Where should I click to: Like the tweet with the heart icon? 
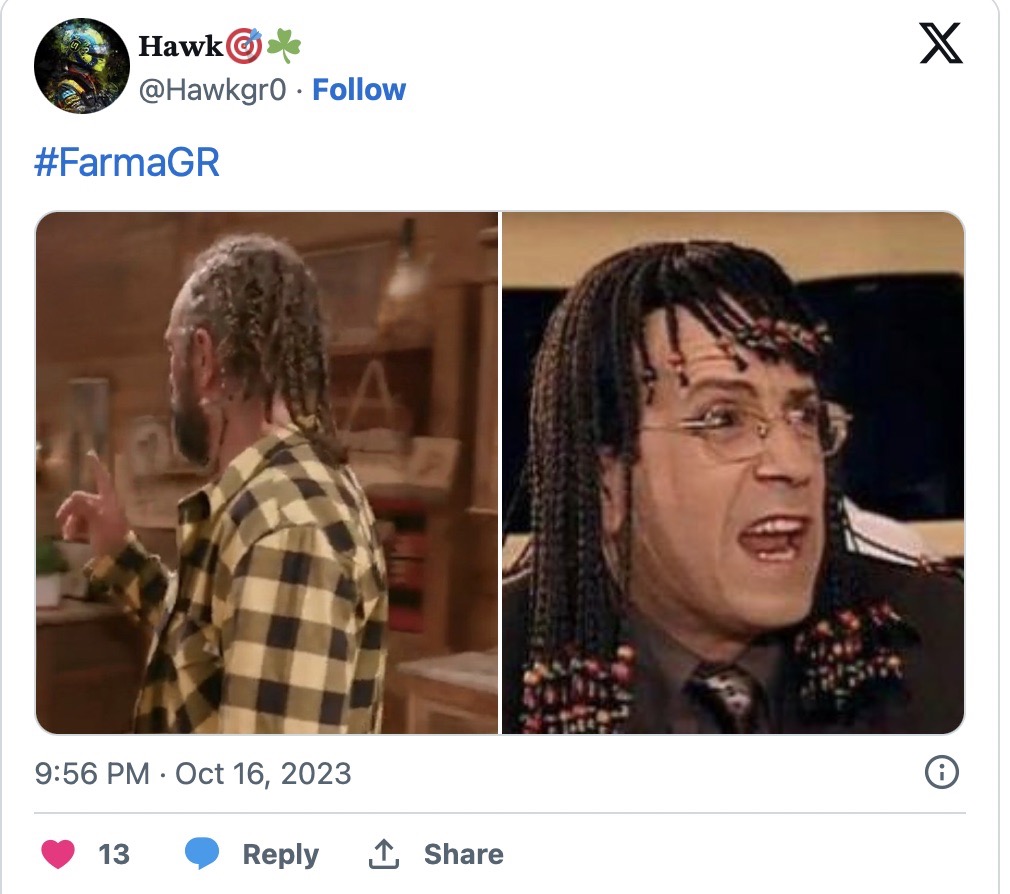58,854
